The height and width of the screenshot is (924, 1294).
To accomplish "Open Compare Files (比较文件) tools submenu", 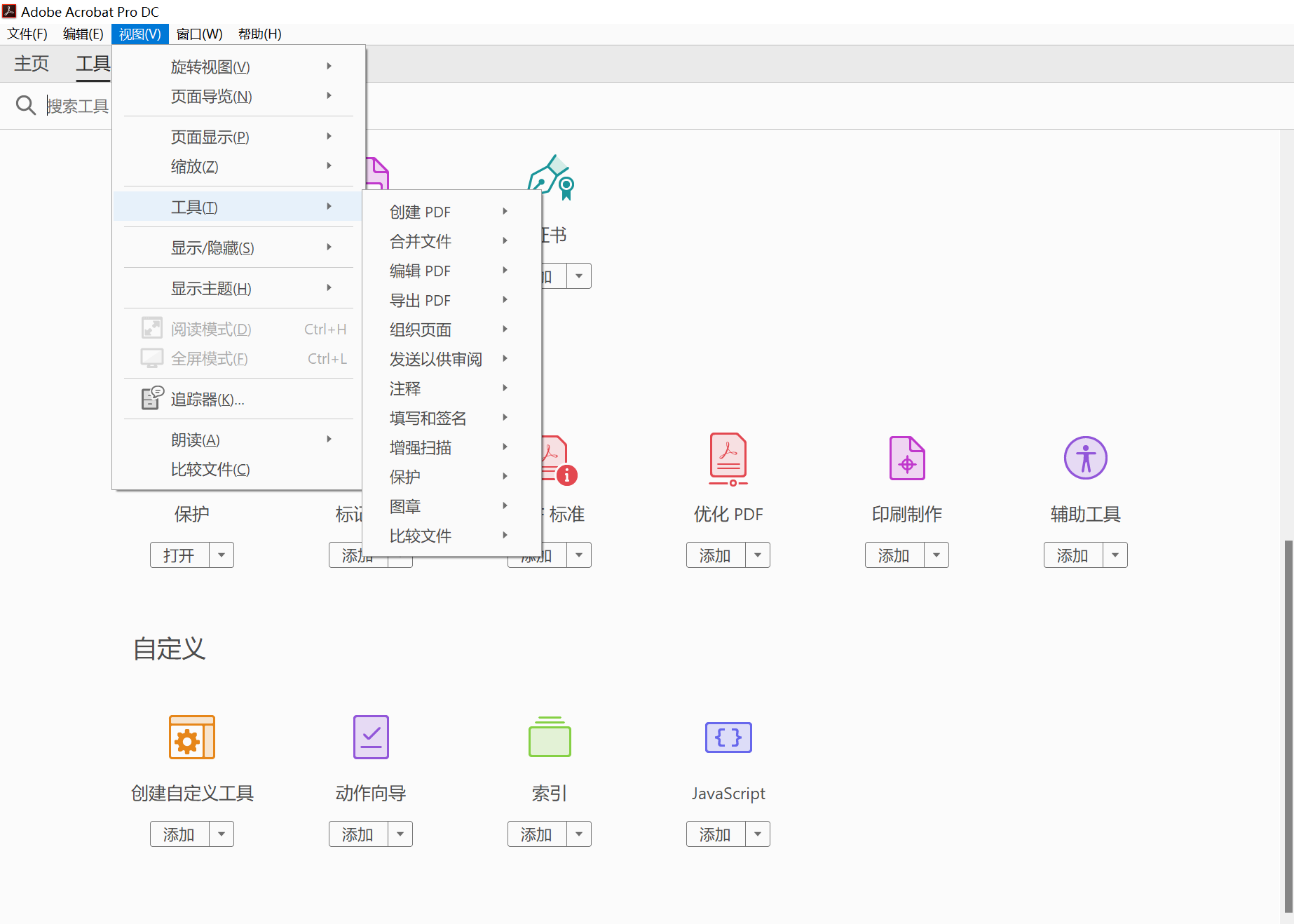I will 451,536.
